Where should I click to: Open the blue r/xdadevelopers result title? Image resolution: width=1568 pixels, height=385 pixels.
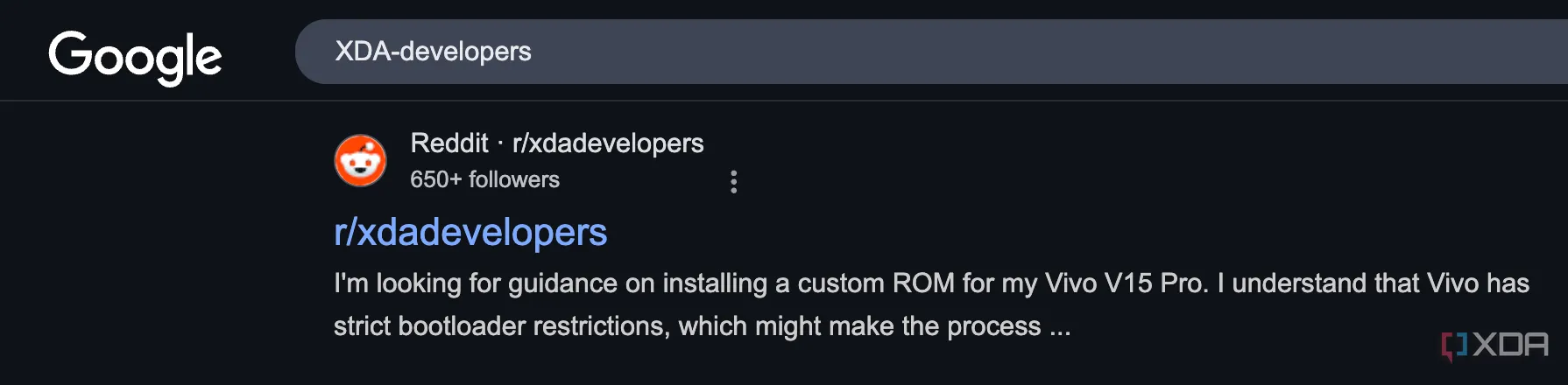tap(470, 233)
